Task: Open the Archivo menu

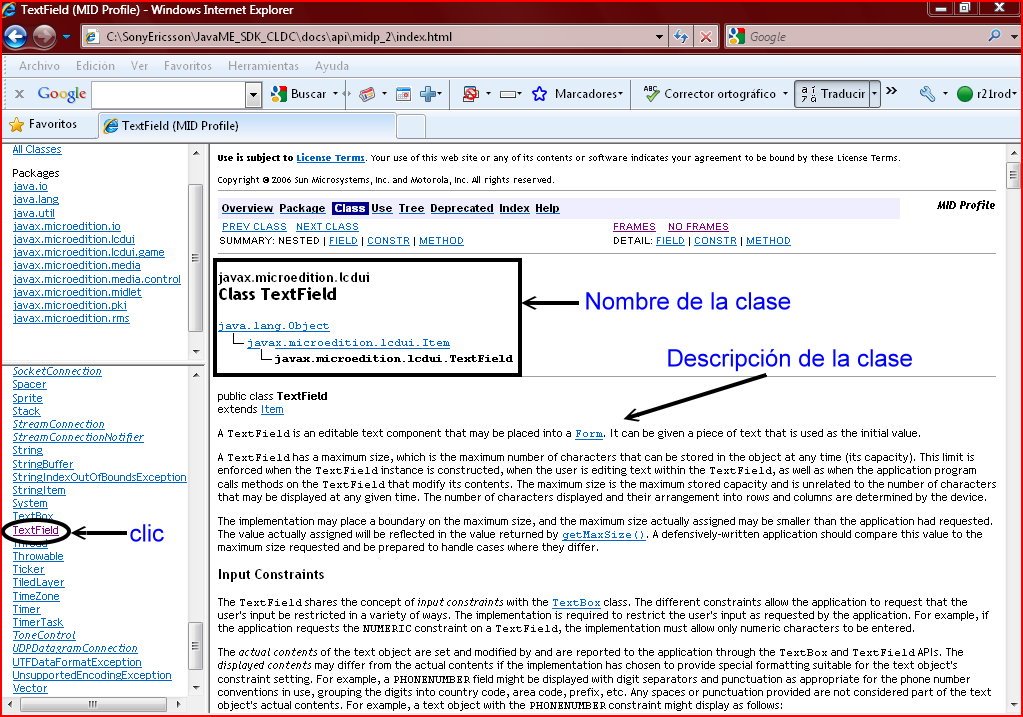Action: coord(39,66)
